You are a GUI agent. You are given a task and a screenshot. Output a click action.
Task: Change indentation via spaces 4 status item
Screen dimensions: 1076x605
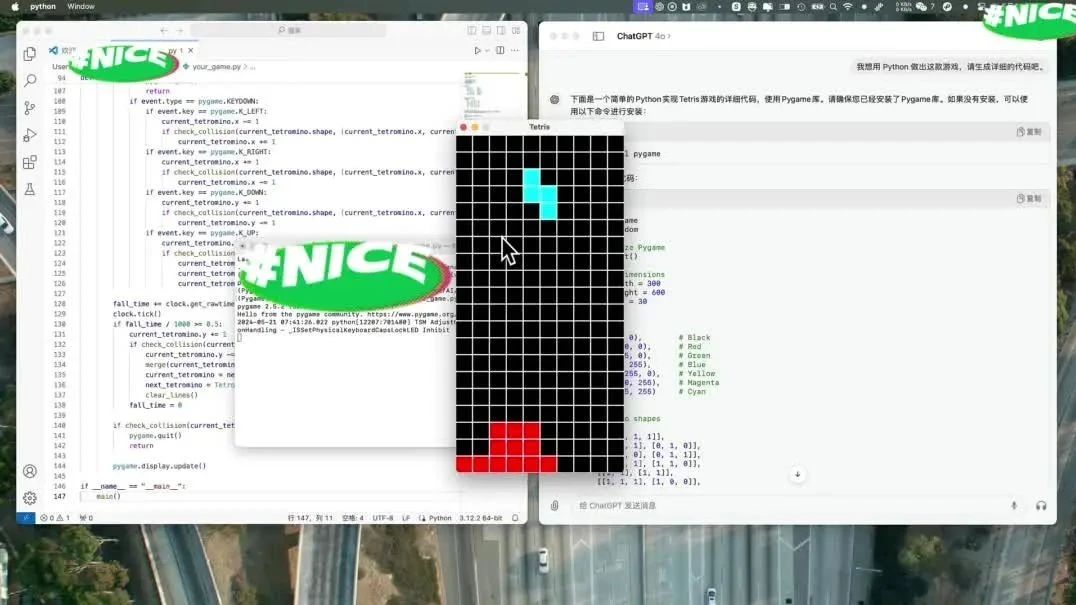(x=353, y=518)
